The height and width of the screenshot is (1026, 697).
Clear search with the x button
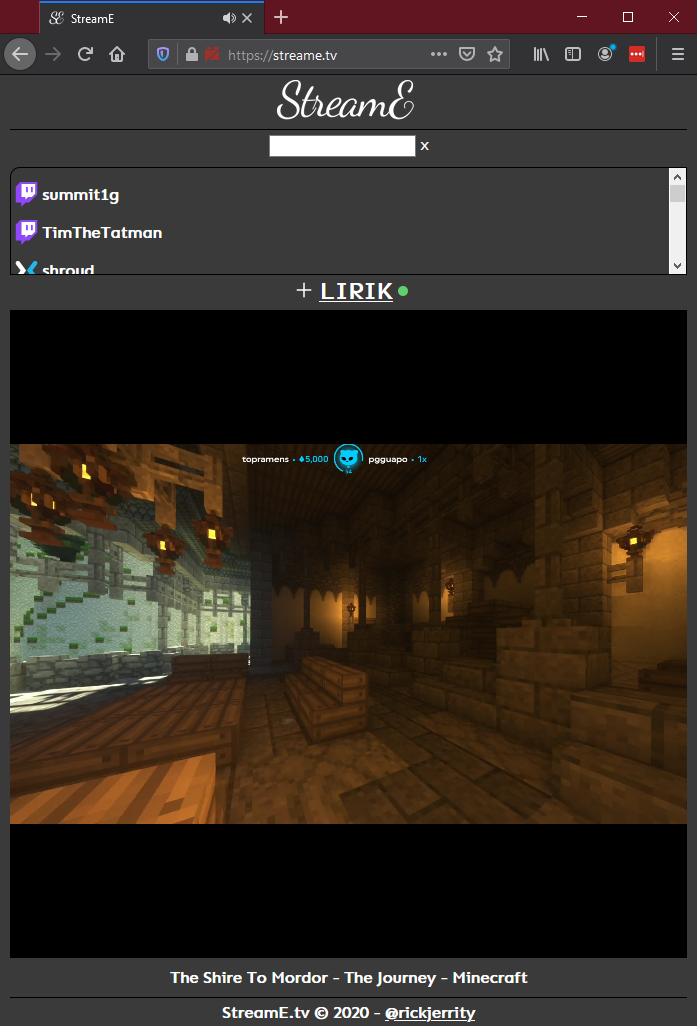425,146
